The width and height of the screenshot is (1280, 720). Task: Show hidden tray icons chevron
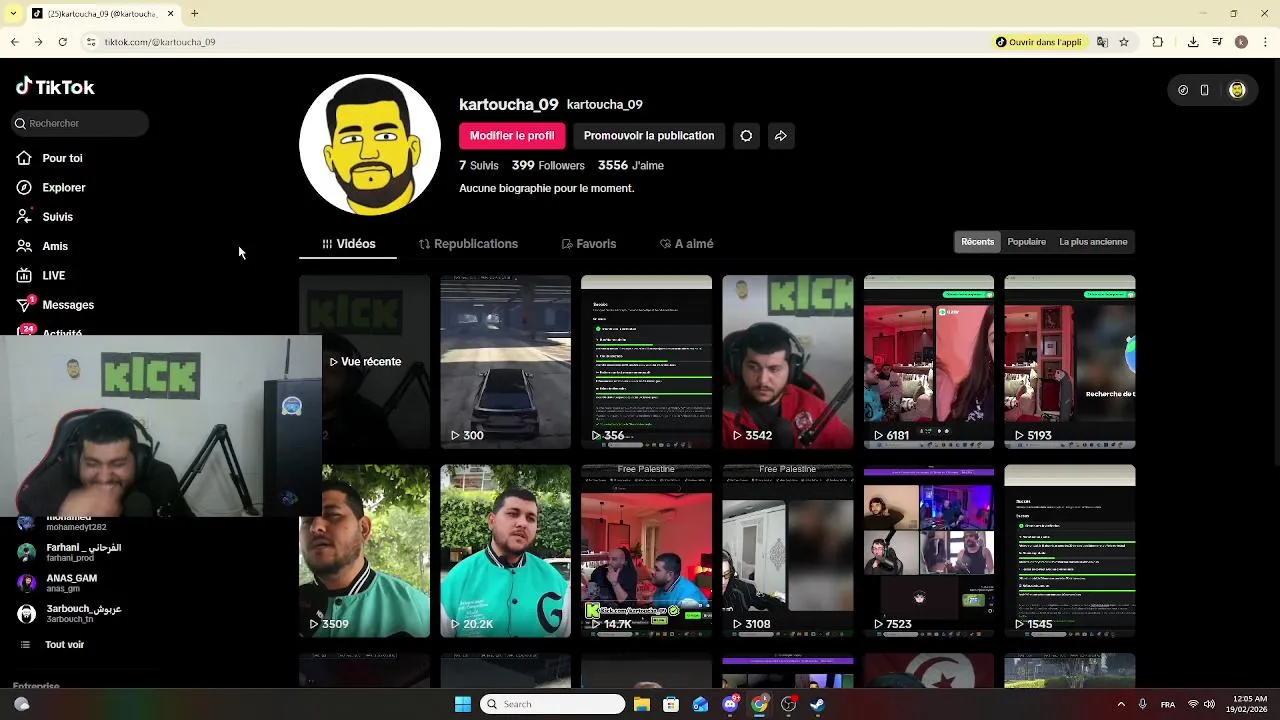[1120, 704]
